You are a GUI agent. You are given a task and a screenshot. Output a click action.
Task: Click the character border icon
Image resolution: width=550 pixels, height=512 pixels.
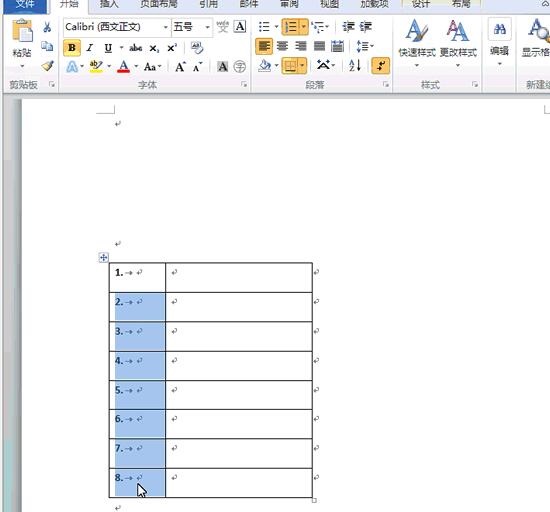(240, 27)
